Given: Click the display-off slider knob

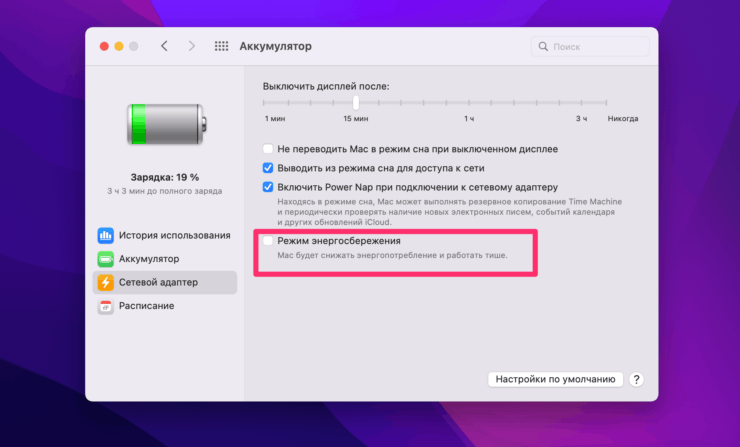Looking at the screenshot, I should 355,102.
